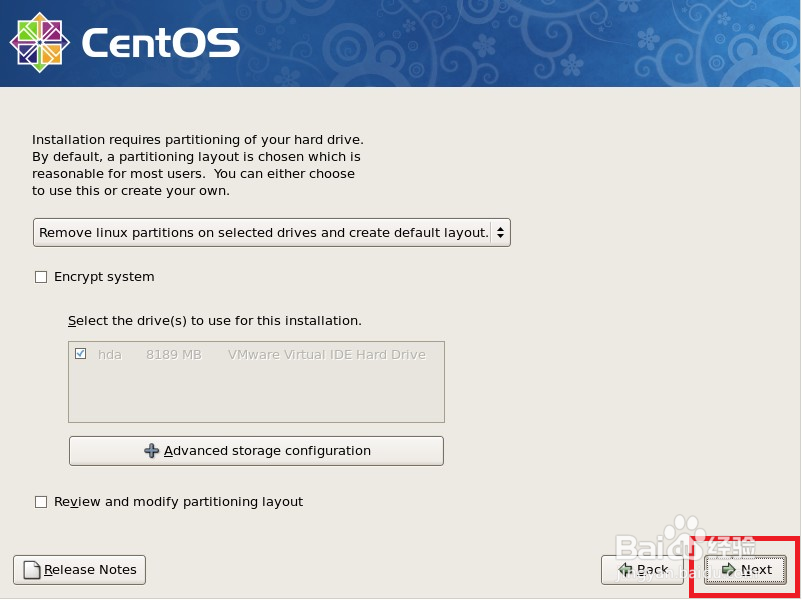This screenshot has width=802, height=600.
Task: Proceed with the Next button
Action: coord(745,569)
